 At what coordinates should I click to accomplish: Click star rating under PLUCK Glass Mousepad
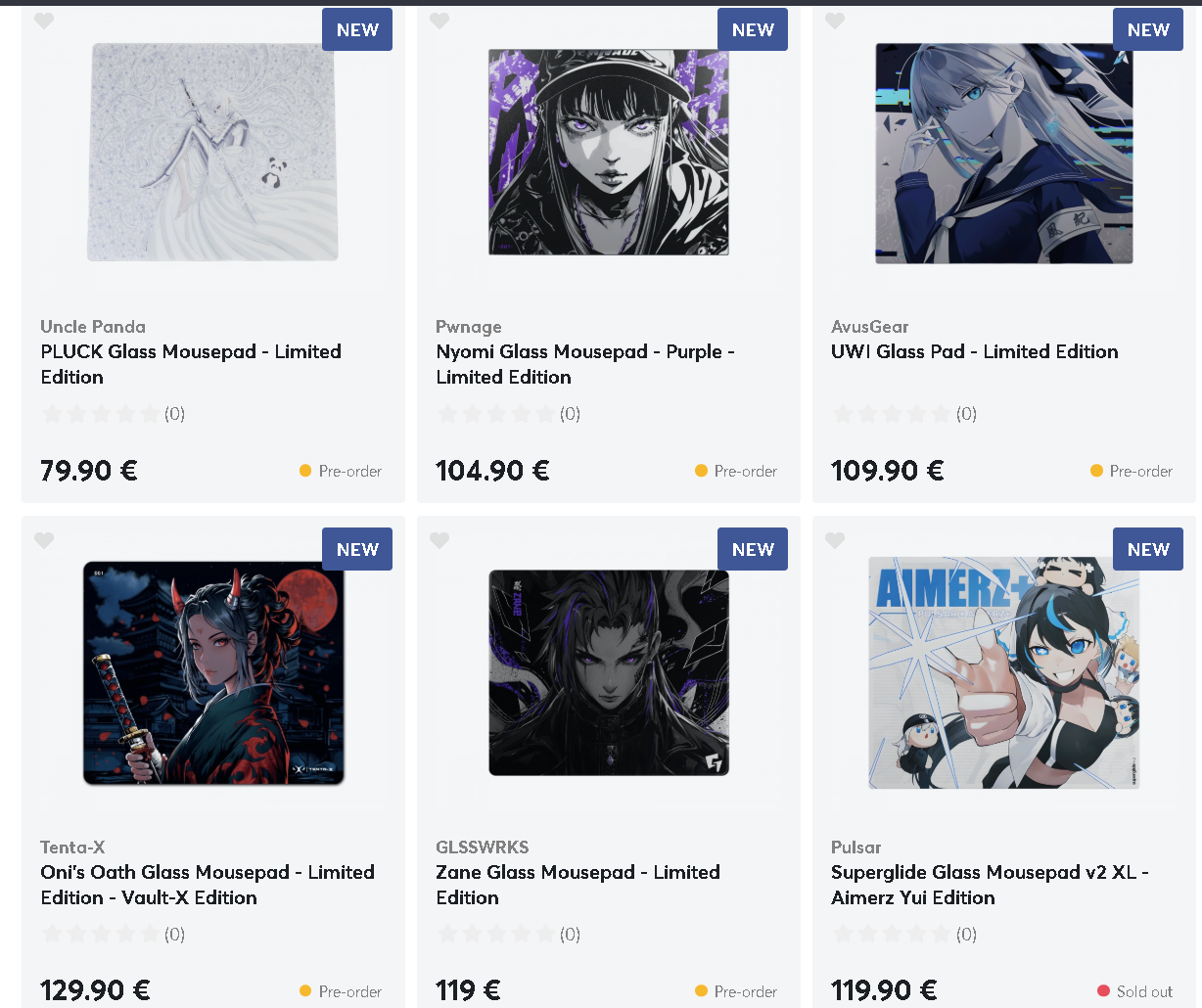[101, 414]
